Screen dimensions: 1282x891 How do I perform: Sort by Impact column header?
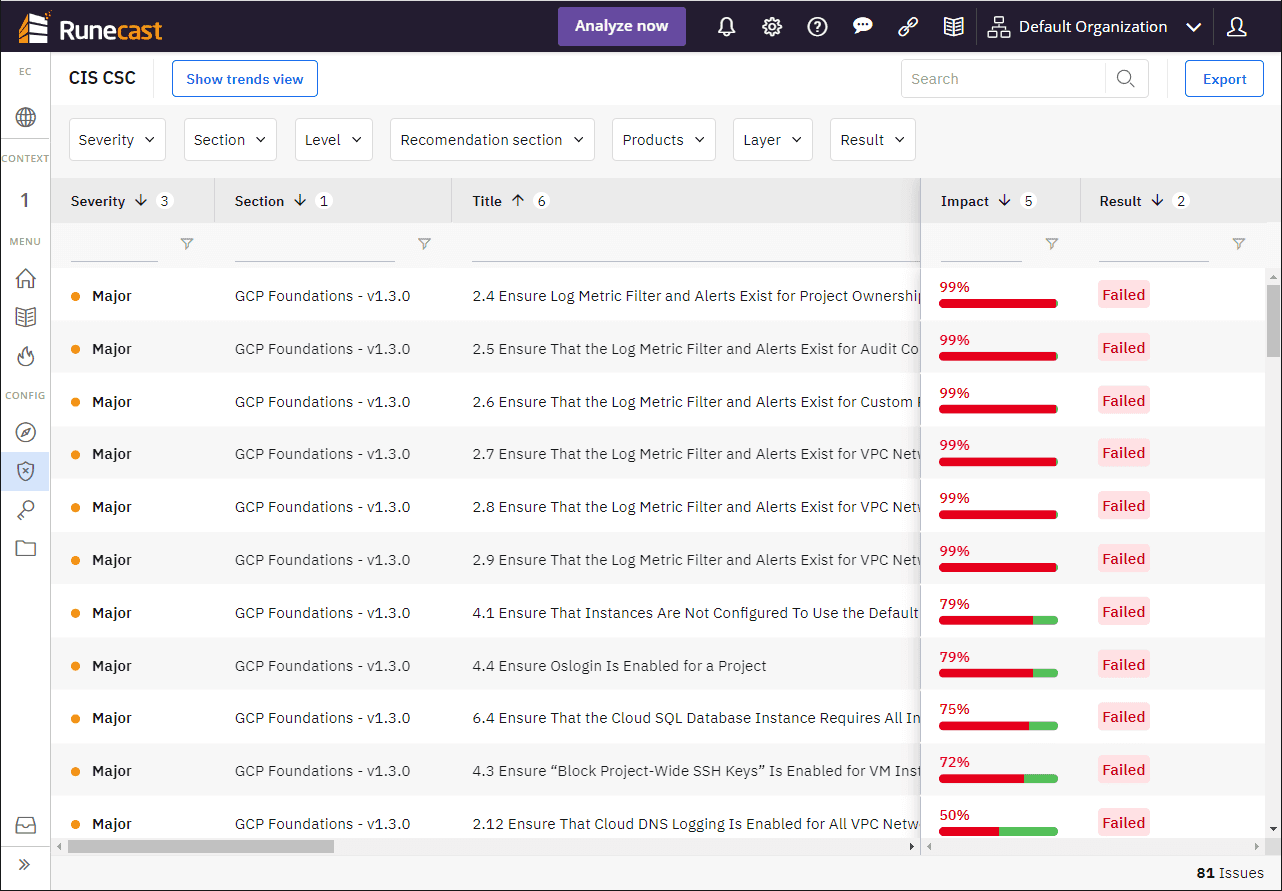tap(965, 201)
